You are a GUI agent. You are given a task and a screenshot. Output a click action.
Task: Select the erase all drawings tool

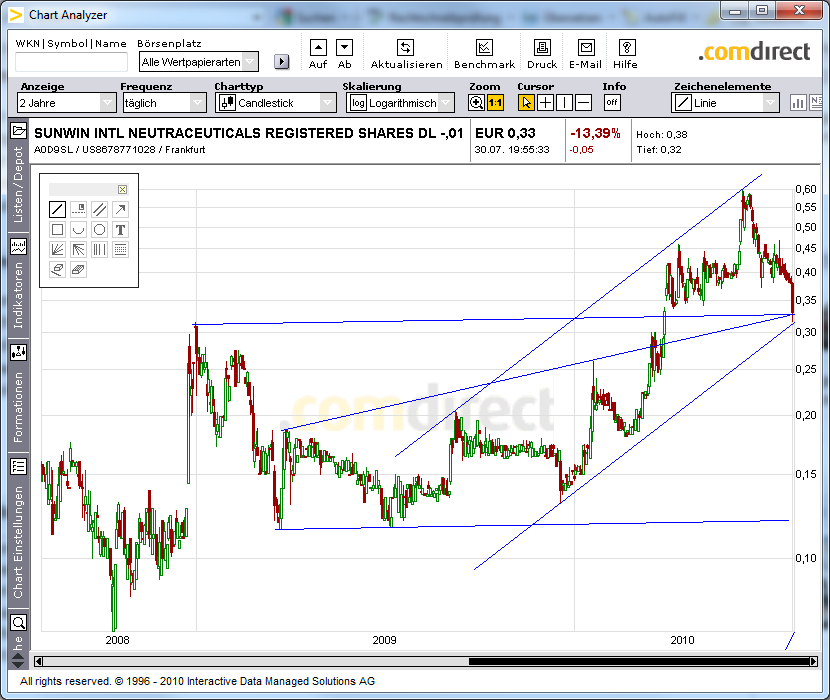(x=78, y=270)
